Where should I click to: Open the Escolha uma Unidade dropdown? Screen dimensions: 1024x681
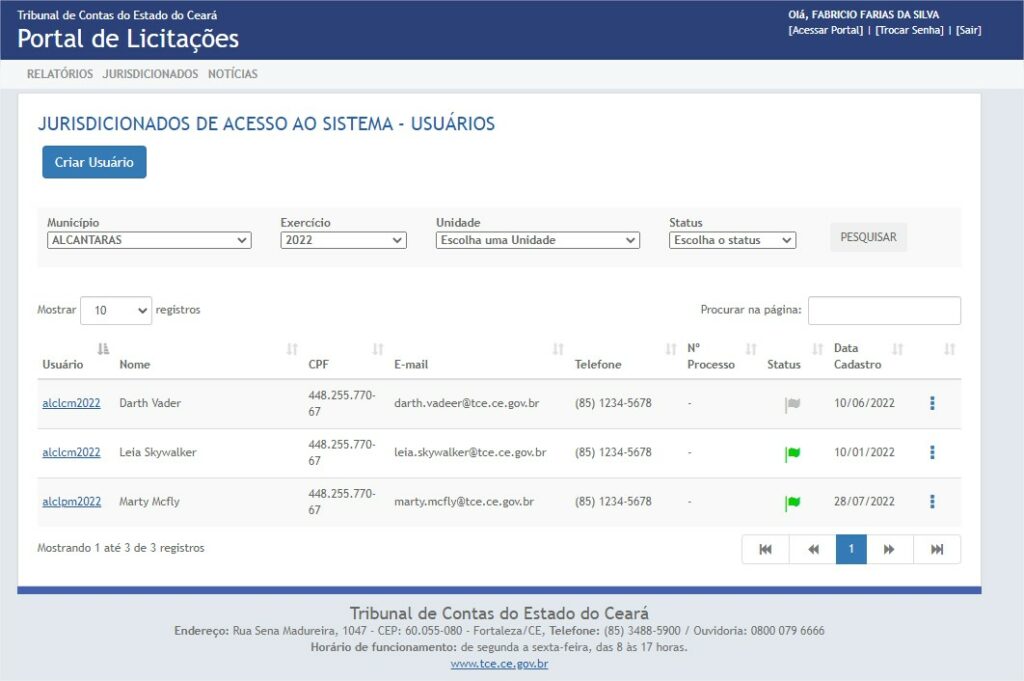537,240
